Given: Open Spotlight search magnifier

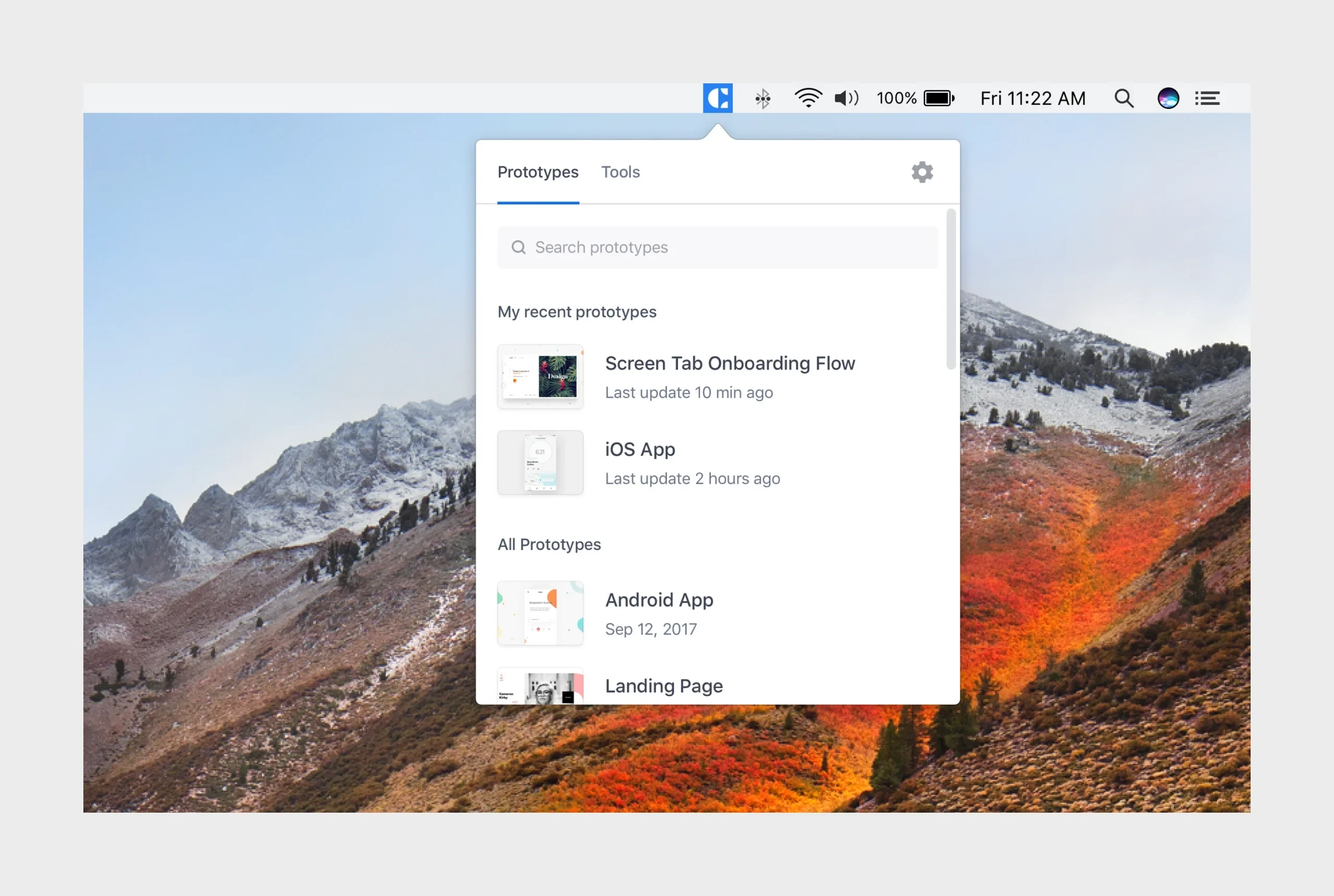Looking at the screenshot, I should point(1123,98).
